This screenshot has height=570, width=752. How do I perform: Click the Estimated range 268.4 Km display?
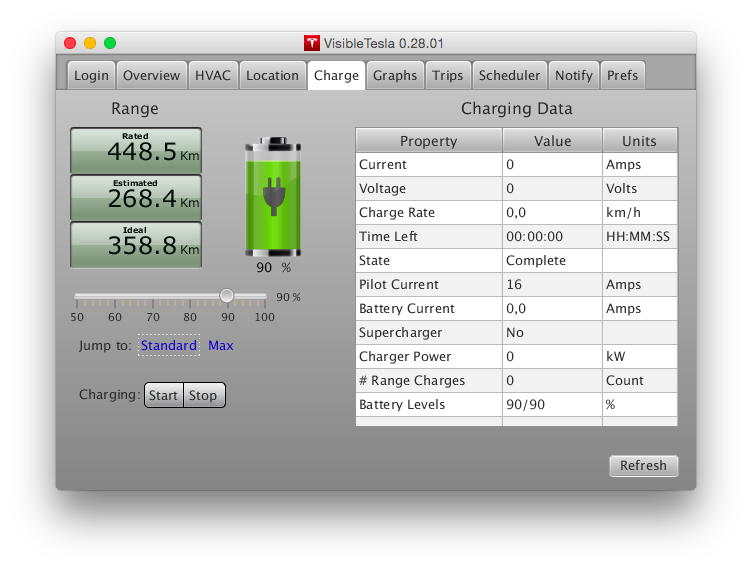pos(136,197)
